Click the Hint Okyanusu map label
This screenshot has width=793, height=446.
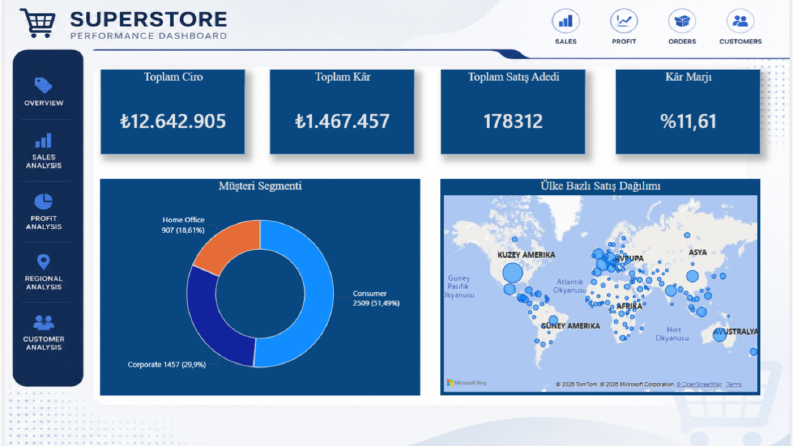coord(672,334)
